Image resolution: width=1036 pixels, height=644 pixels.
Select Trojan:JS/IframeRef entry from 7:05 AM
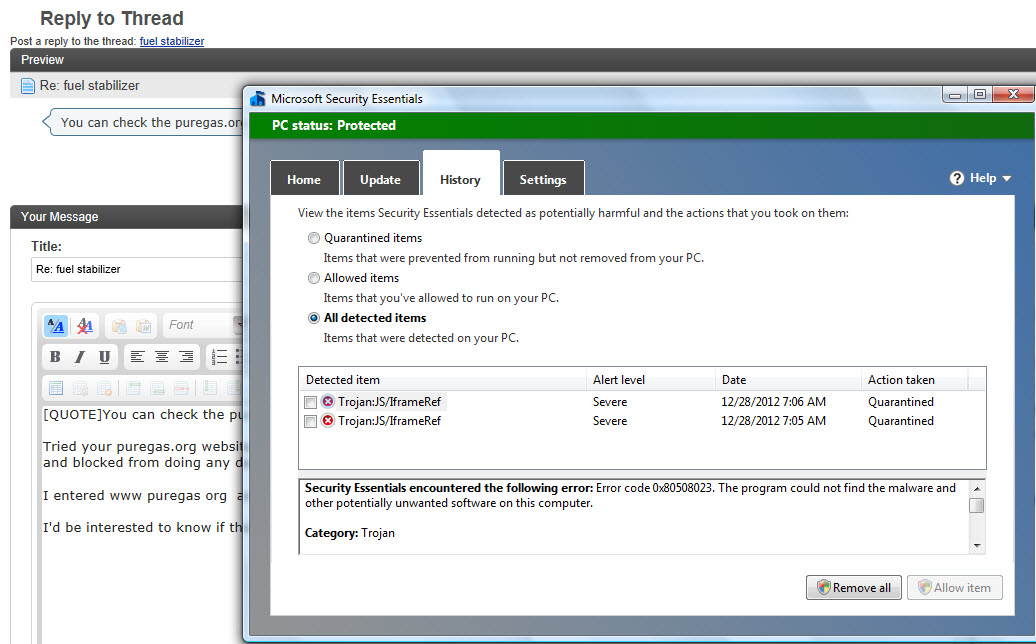[389, 421]
